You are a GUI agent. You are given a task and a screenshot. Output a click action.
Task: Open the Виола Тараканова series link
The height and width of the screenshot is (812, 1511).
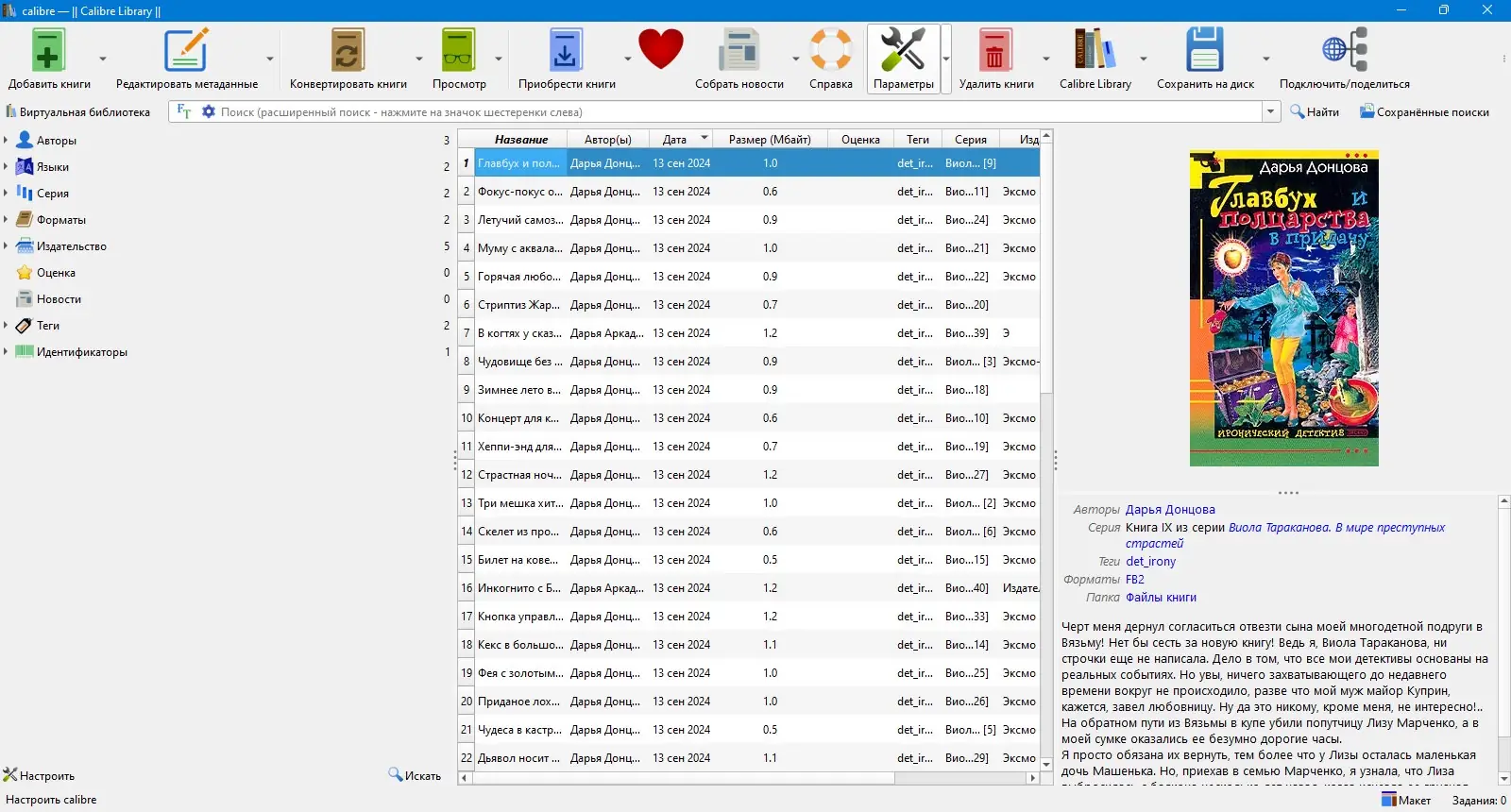(1336, 528)
